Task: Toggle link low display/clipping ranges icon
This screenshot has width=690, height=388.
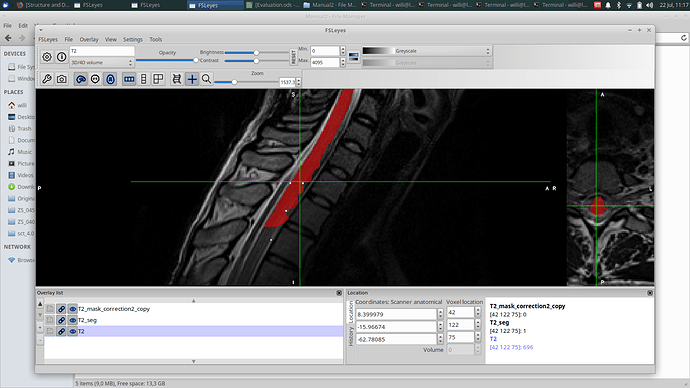Action: [353, 57]
